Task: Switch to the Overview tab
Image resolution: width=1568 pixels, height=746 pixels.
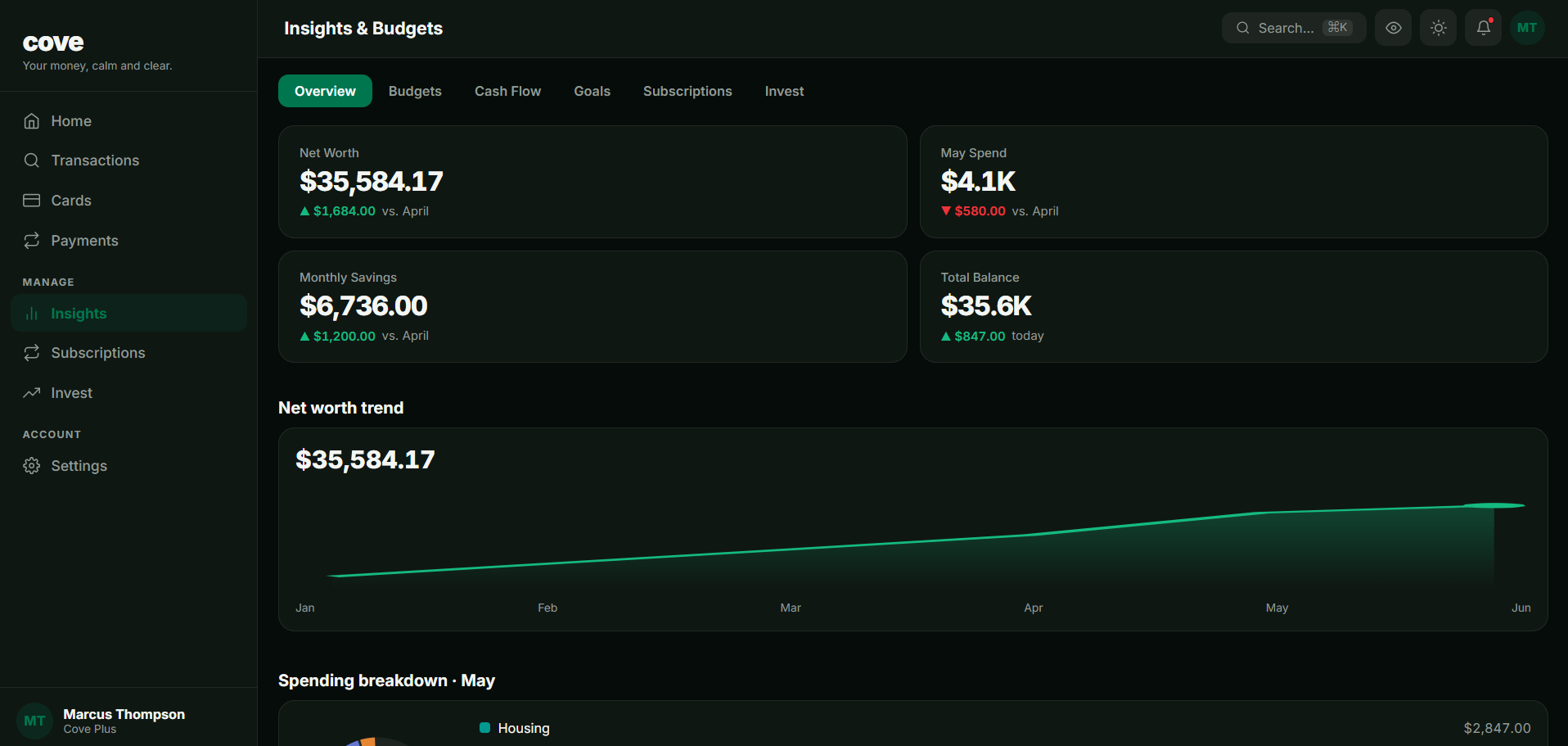Action: 325,91
